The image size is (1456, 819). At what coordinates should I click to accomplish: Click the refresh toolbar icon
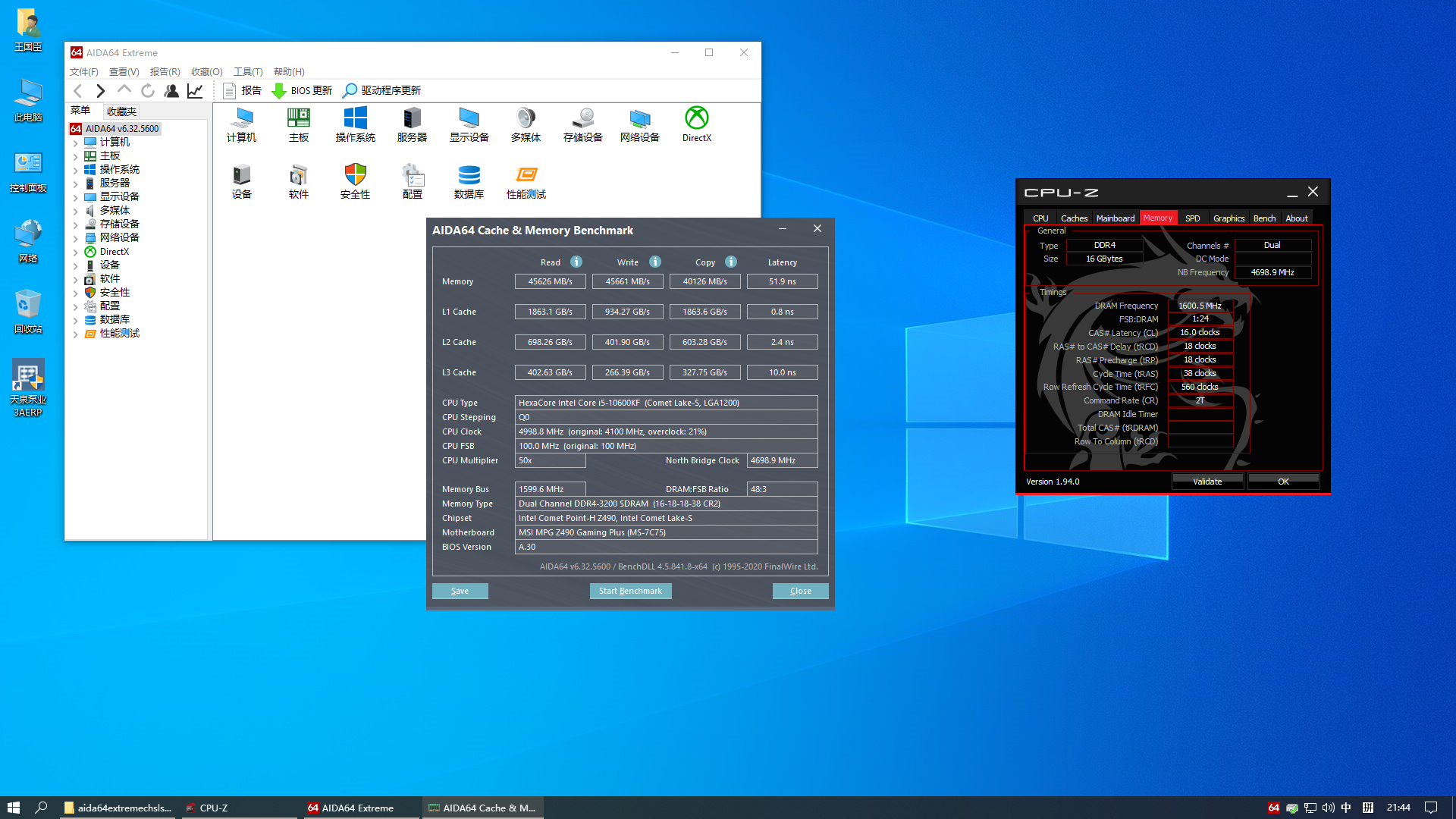pos(148,91)
